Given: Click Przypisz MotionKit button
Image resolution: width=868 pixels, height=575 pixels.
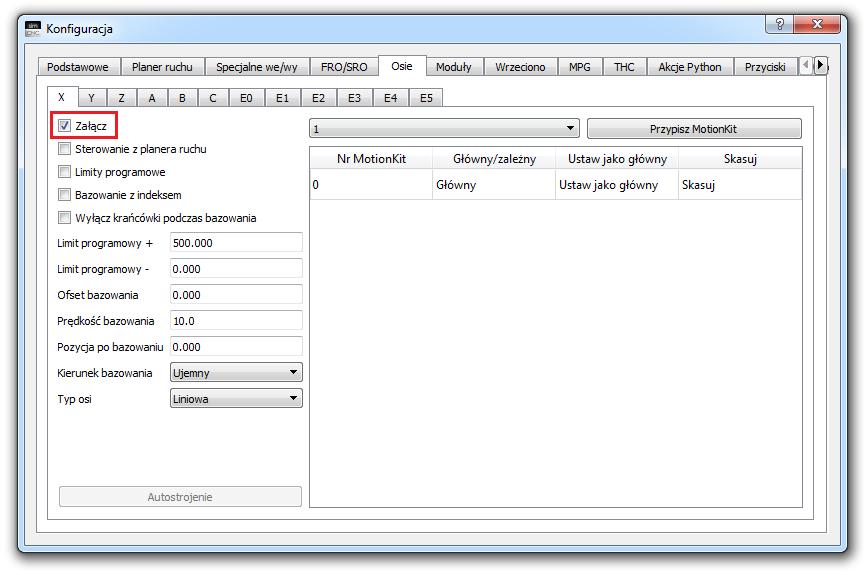Looking at the screenshot, I should 694,128.
